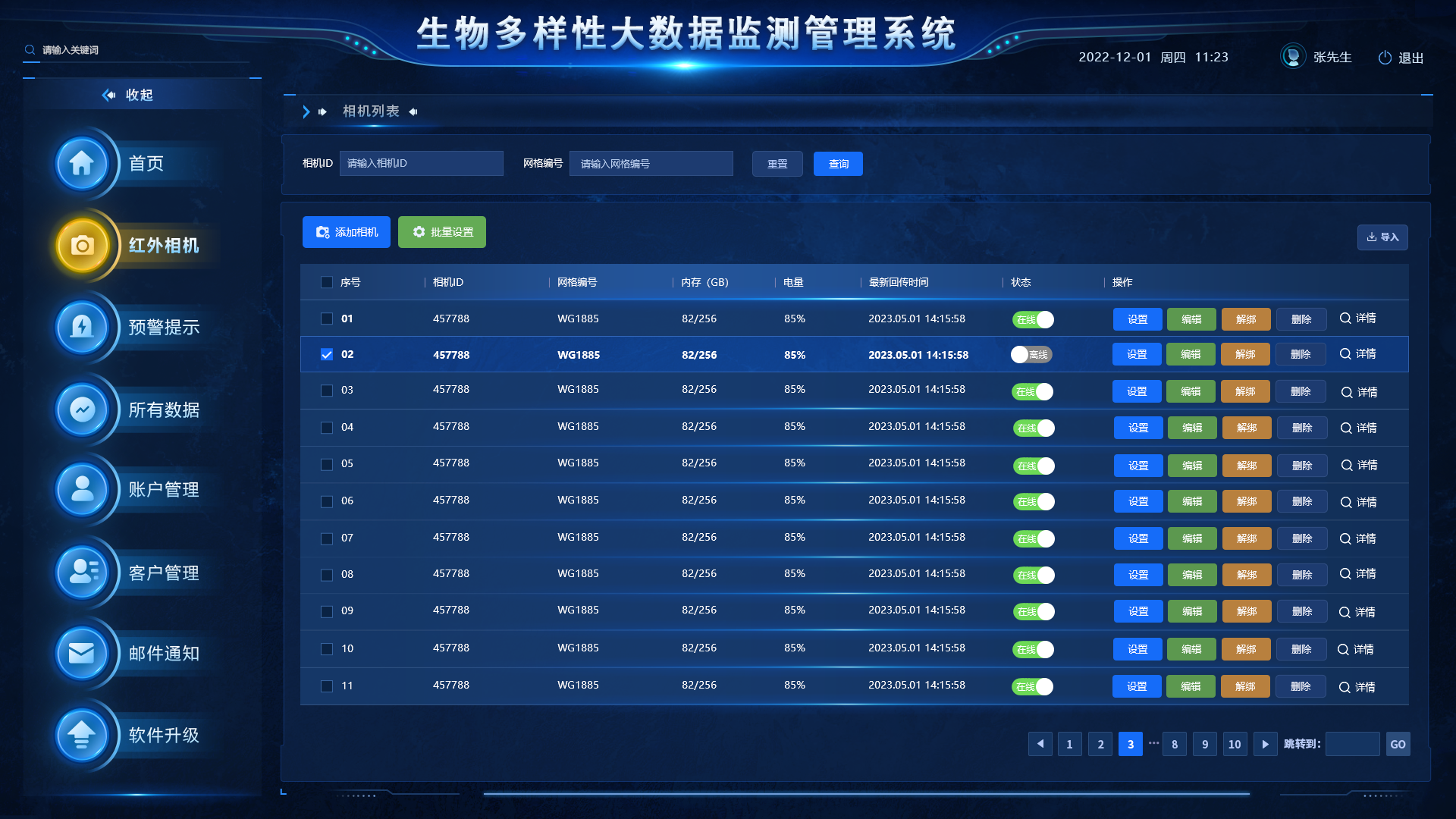Click the warning alert bell icon

coord(82,327)
